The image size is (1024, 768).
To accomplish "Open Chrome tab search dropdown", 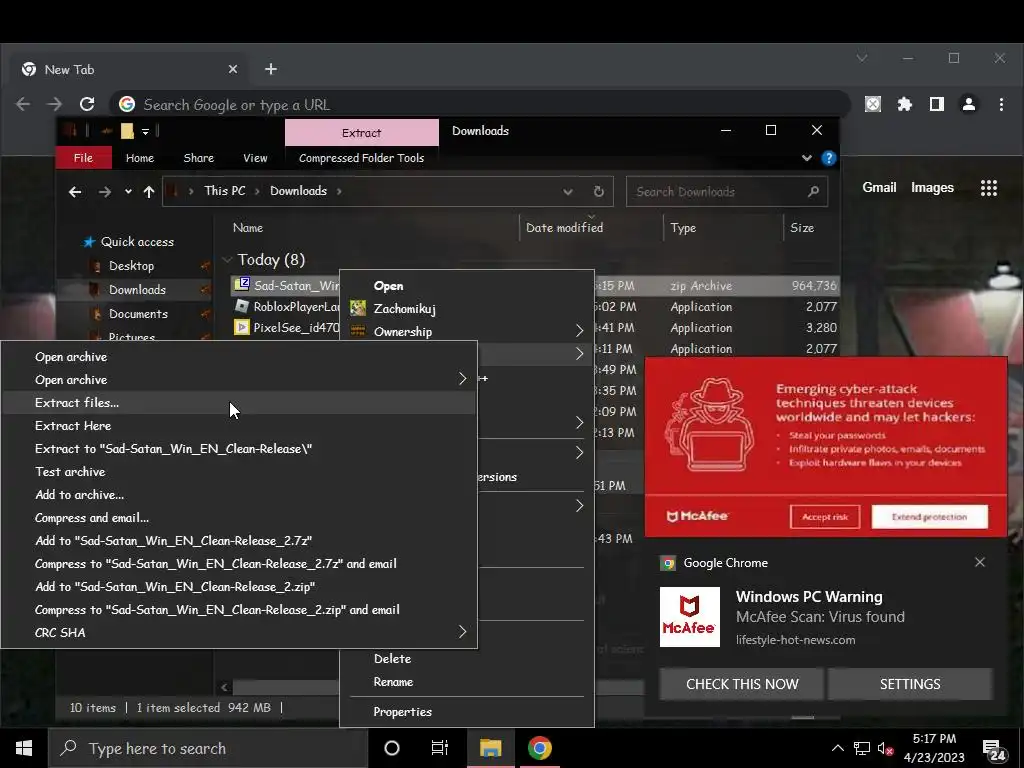I will pyautogui.click(x=862, y=58).
